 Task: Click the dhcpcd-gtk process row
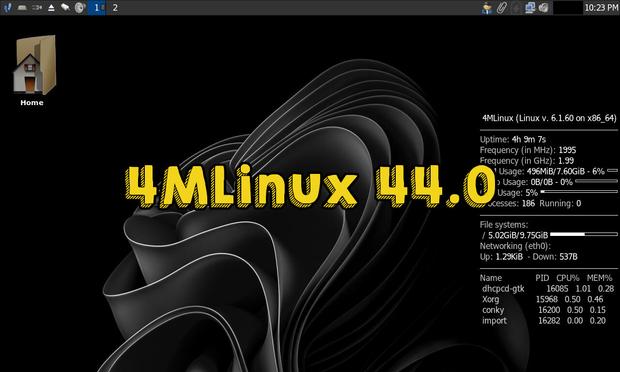pos(548,289)
